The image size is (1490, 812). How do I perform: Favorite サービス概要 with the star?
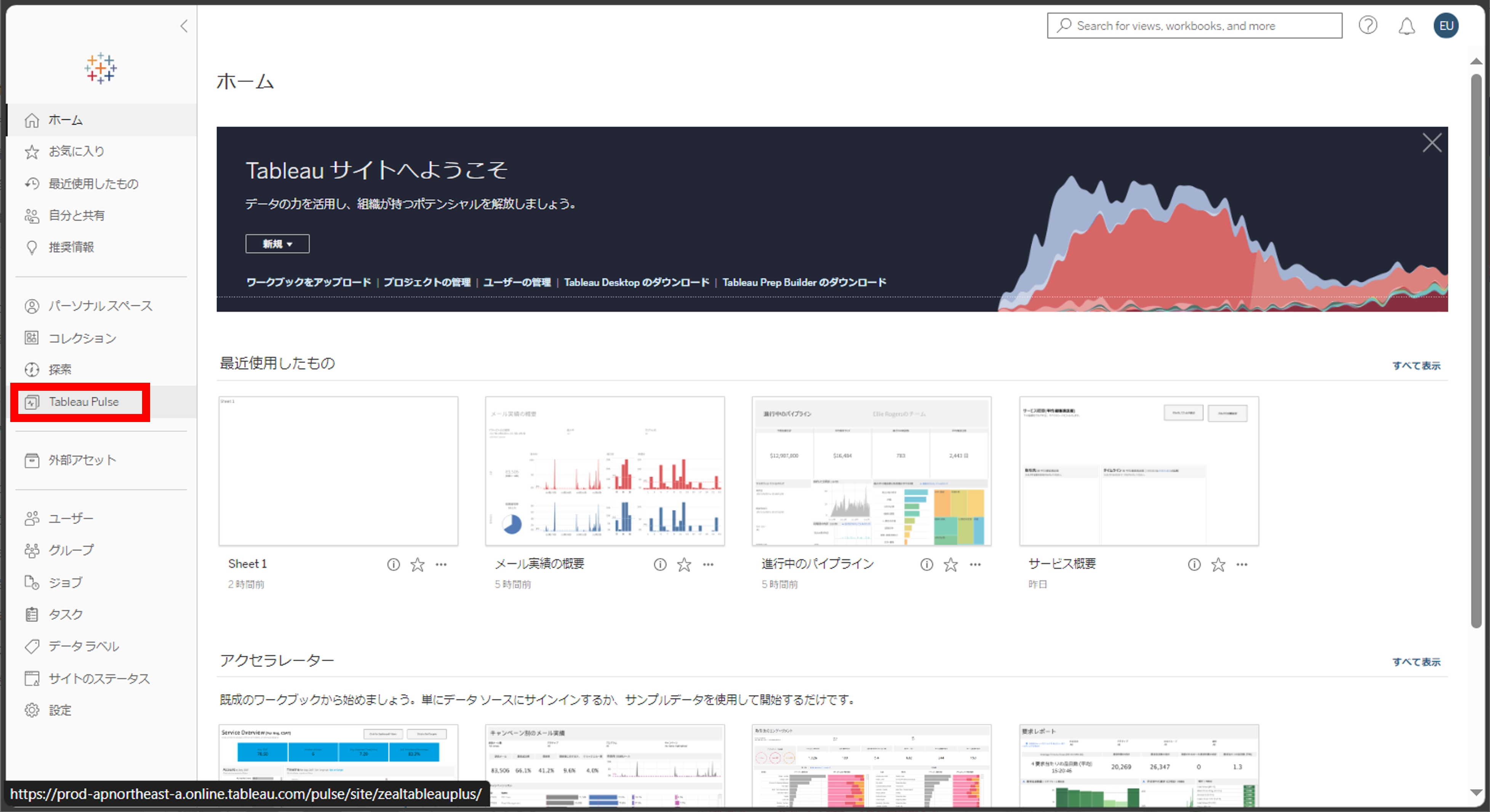[1219, 564]
